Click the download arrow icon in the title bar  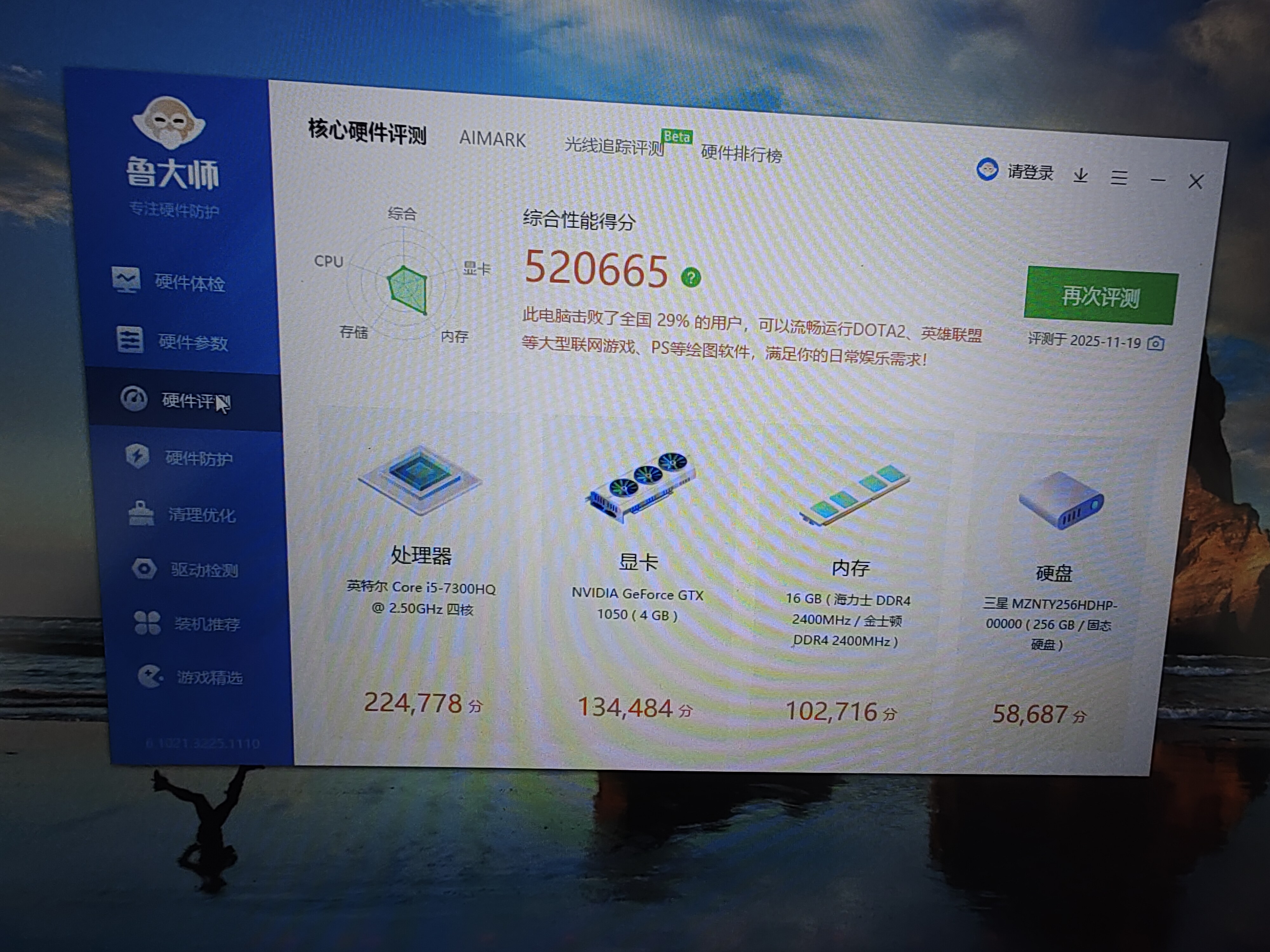[x=1080, y=175]
